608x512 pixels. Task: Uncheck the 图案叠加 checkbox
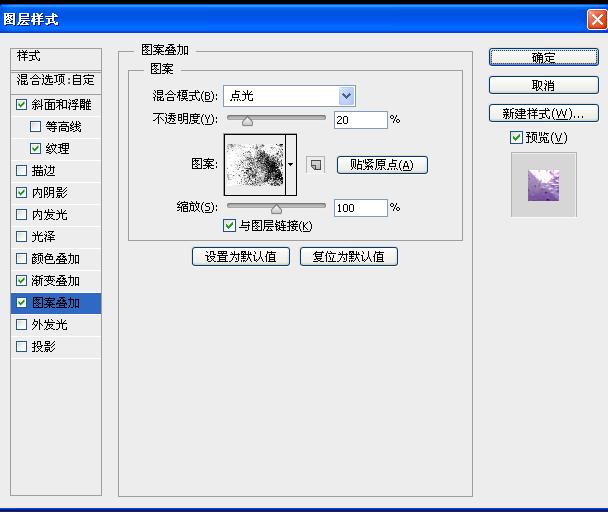point(22,303)
